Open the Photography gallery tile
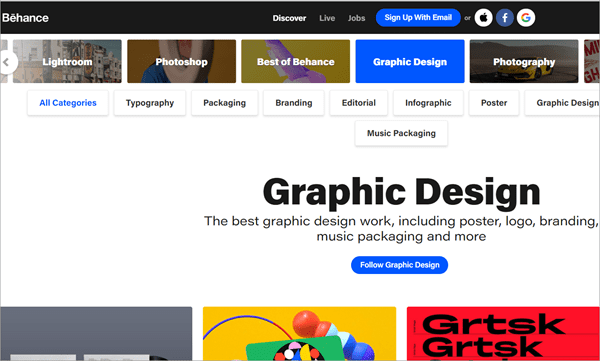600x361 pixels. tap(524, 61)
